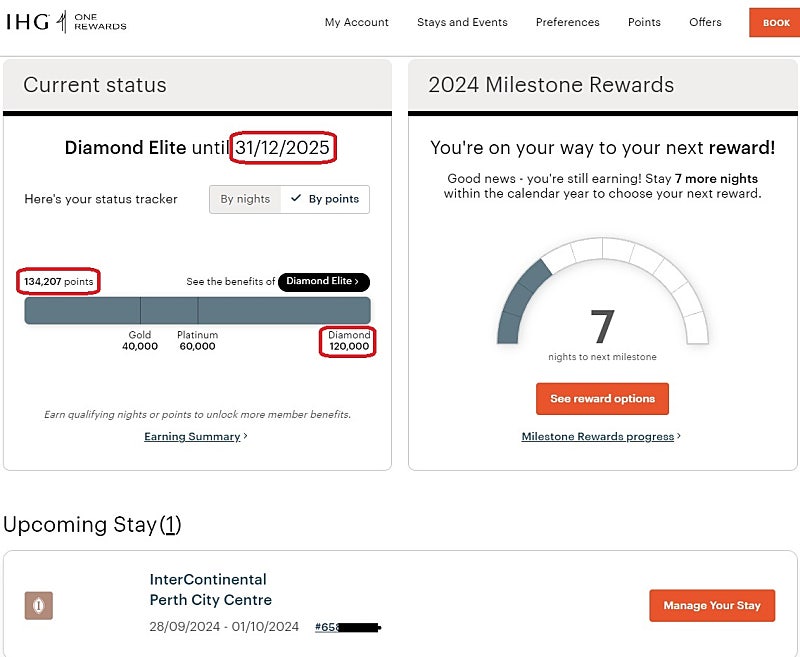
Task: Click the Current status heading
Action: [x=95, y=85]
